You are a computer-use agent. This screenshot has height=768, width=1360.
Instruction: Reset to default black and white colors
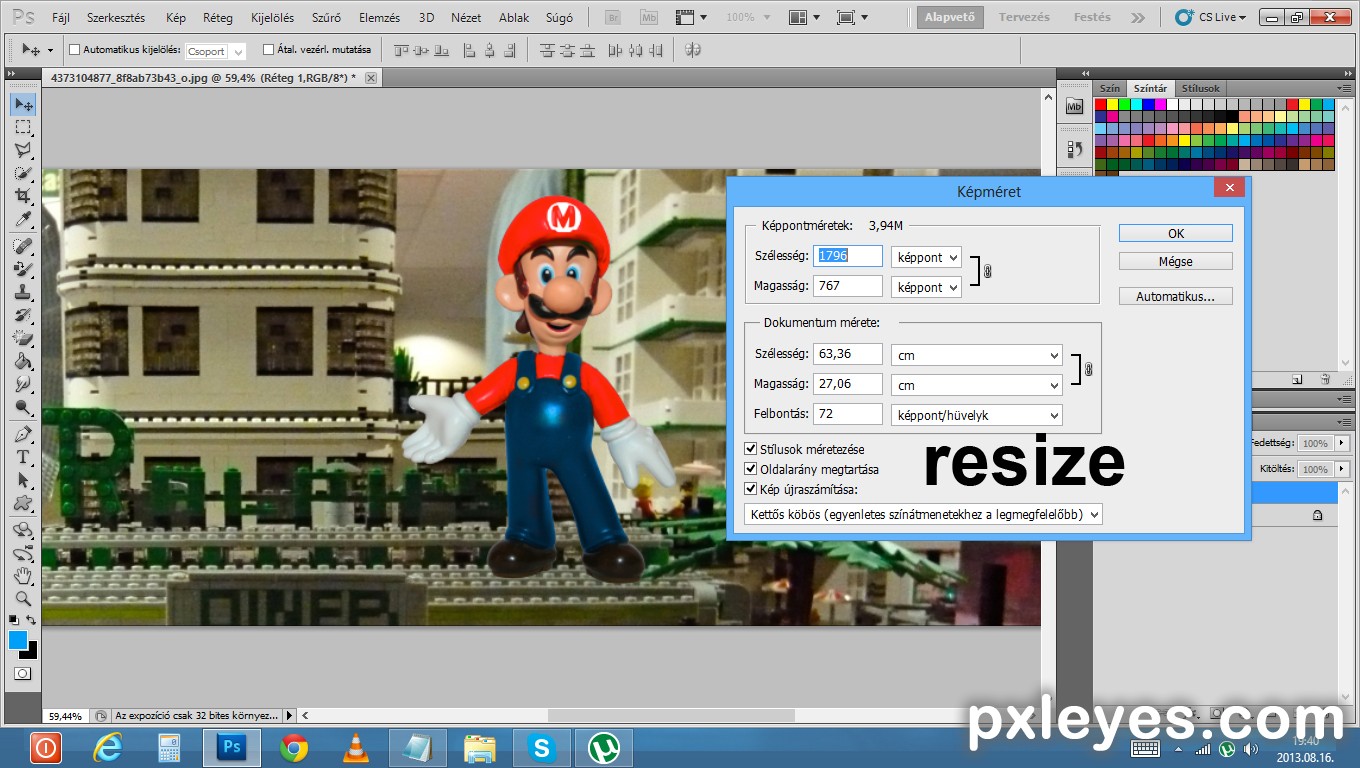point(14,620)
